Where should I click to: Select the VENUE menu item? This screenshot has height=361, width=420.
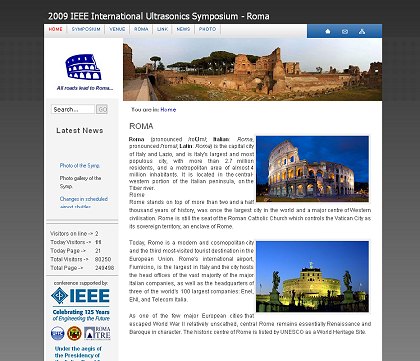coord(117,29)
